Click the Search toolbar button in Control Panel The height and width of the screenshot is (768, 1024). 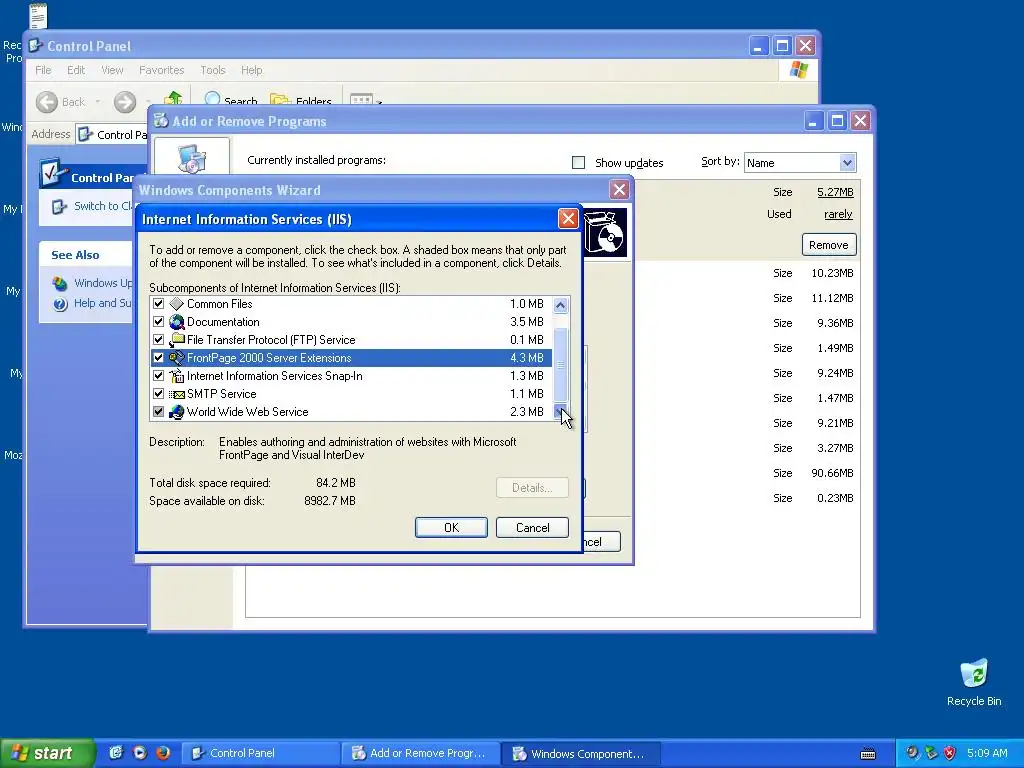tap(231, 101)
